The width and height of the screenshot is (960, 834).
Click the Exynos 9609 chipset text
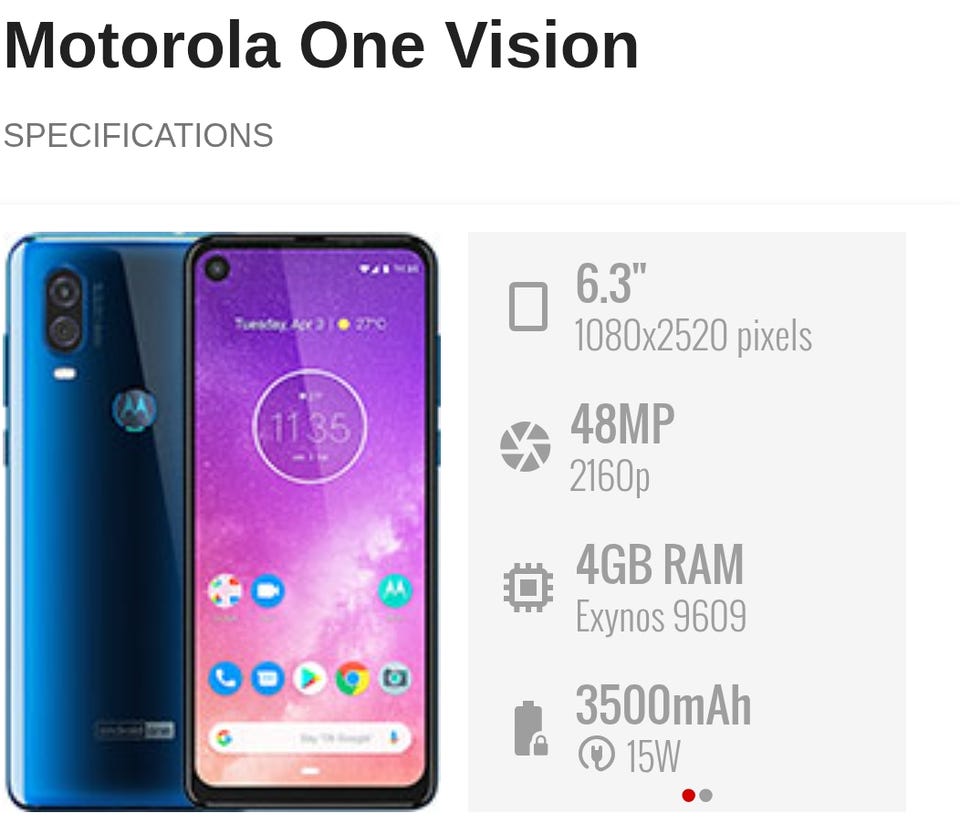(661, 616)
